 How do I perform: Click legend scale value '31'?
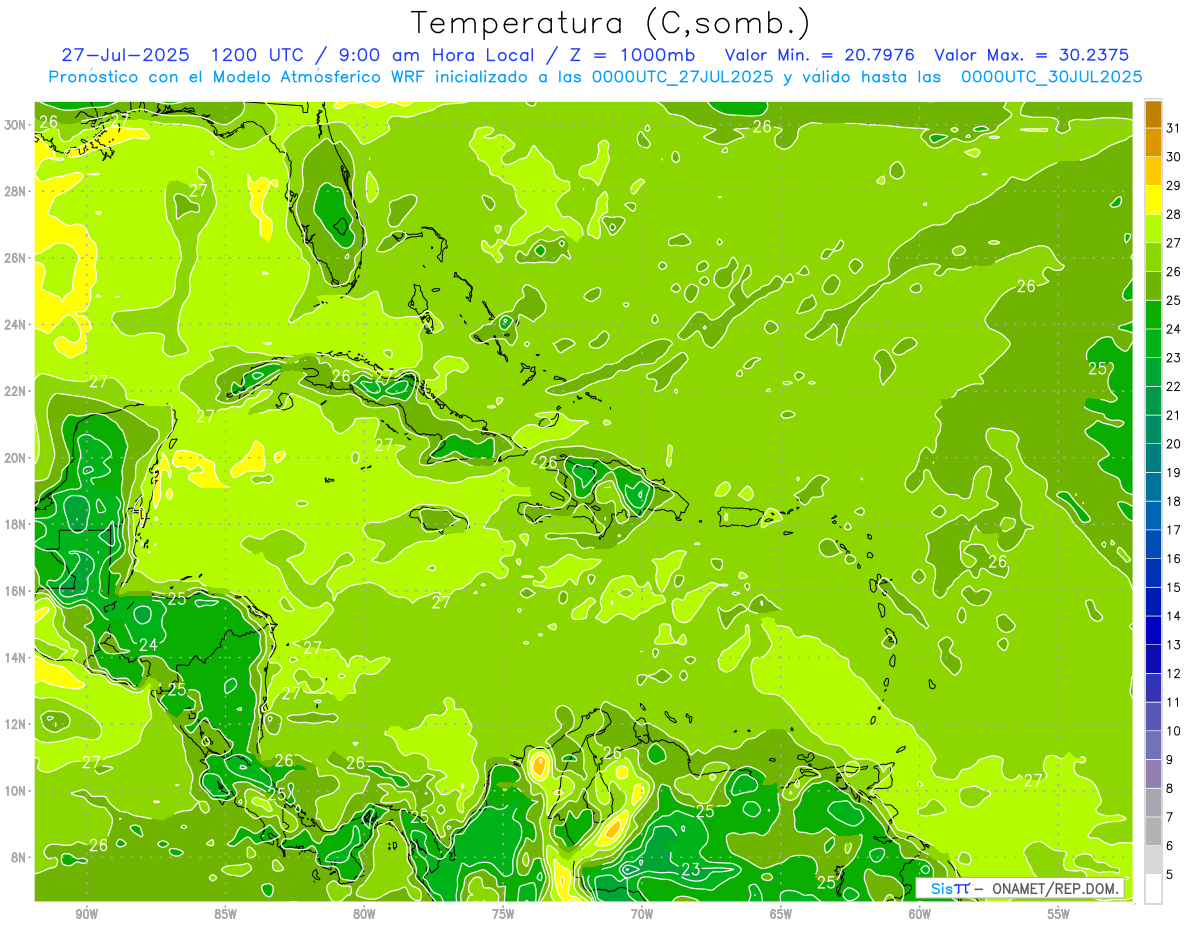click(x=1175, y=128)
